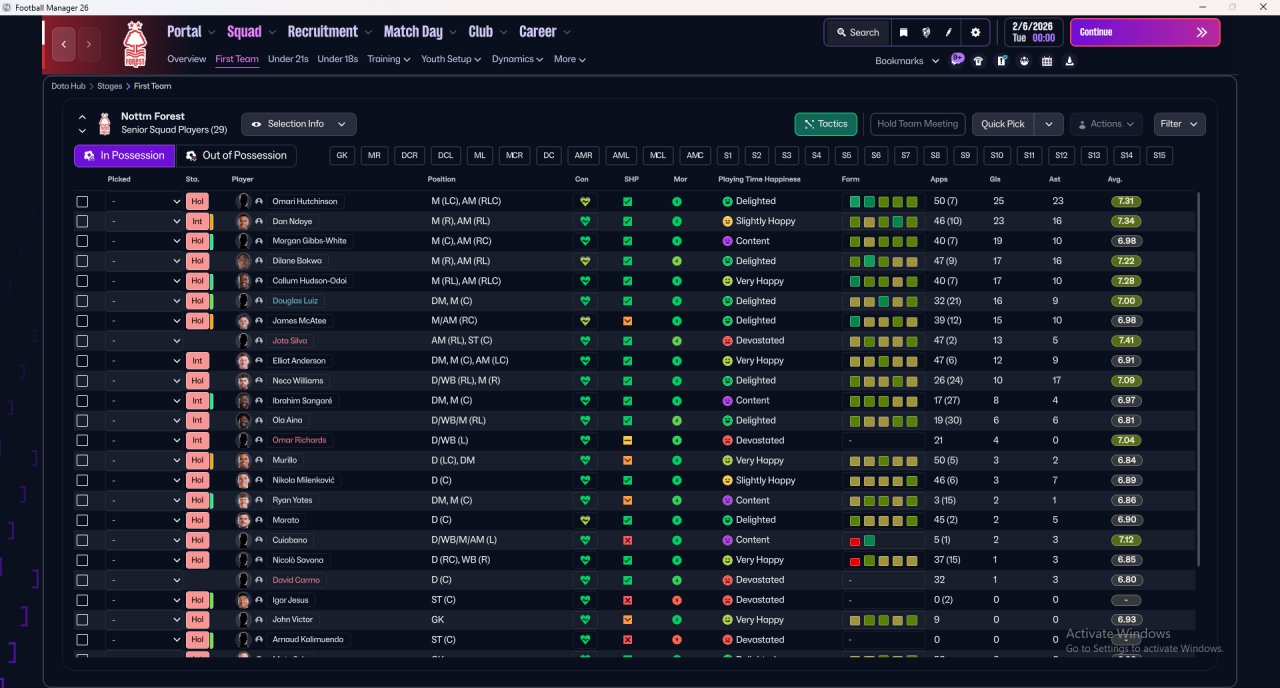Viewport: 1280px width, 688px height.
Task: Open the Selection Info dropdown
Action: click(x=299, y=124)
